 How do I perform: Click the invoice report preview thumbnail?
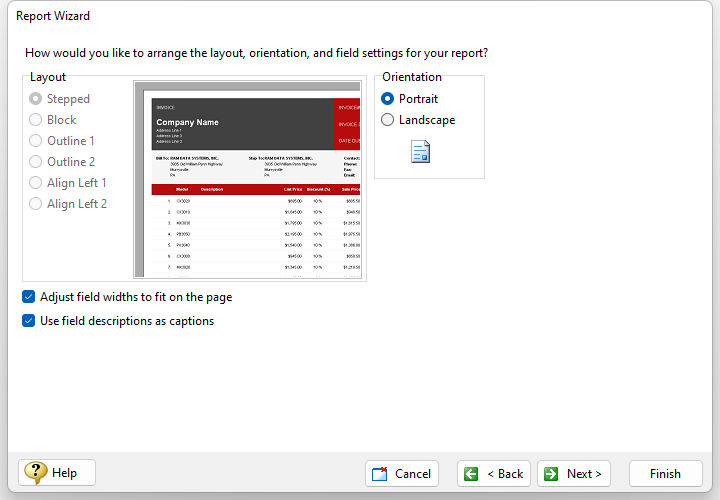pyautogui.click(x=248, y=179)
